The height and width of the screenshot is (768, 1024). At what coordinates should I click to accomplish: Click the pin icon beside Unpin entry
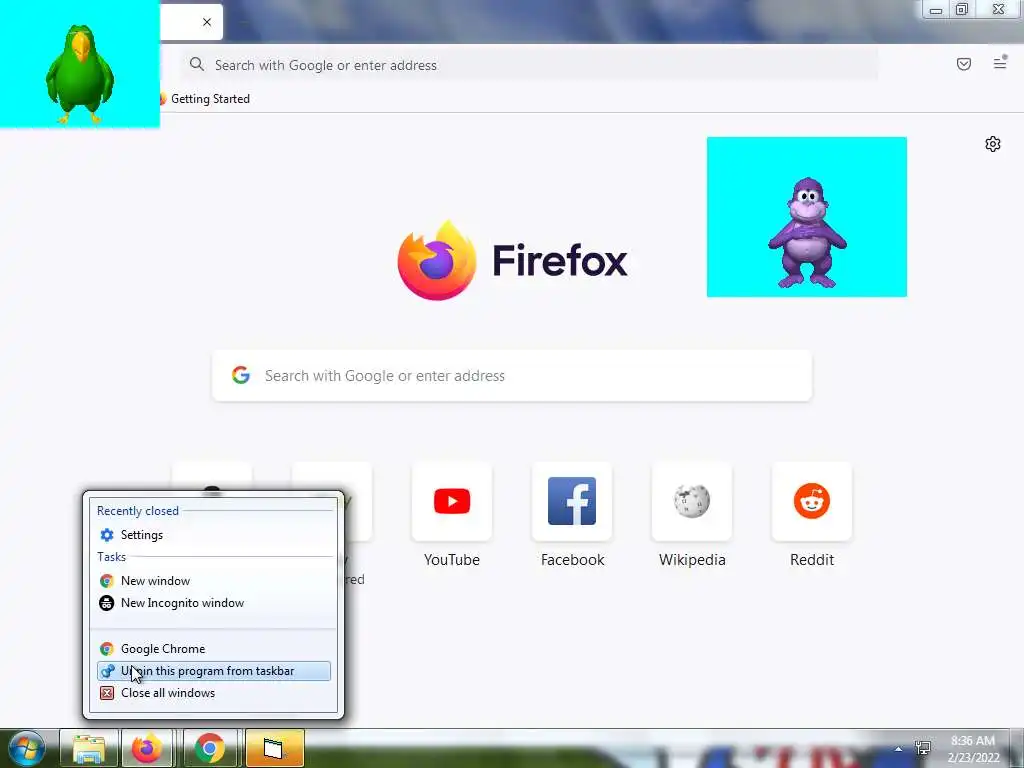[x=107, y=671]
